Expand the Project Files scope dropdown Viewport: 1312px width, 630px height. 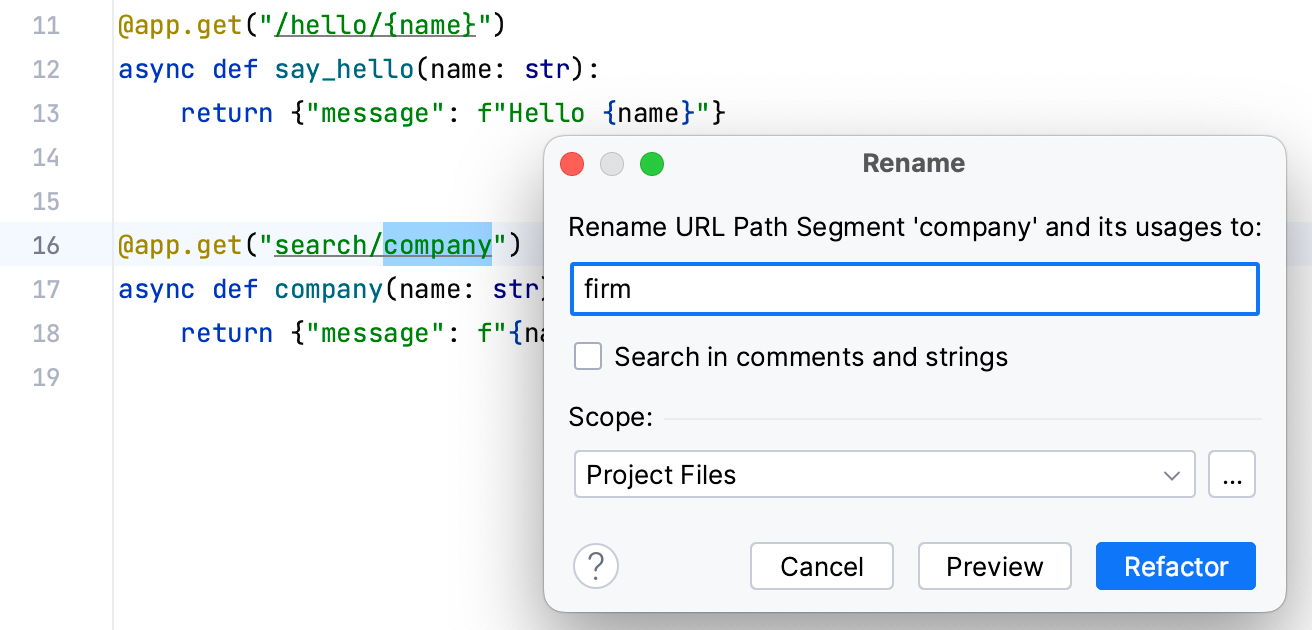884,474
